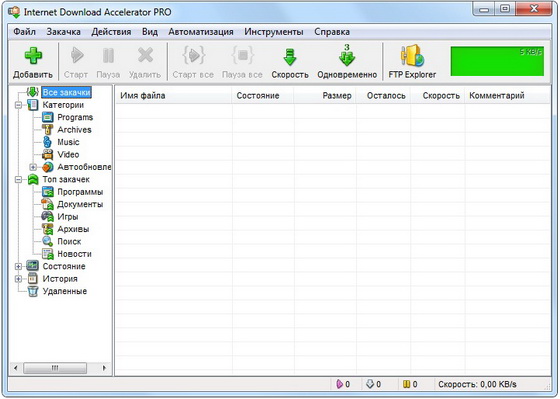The width and height of the screenshot is (560, 399).
Task: Click the green plus Добавить icon
Action: (x=33, y=56)
